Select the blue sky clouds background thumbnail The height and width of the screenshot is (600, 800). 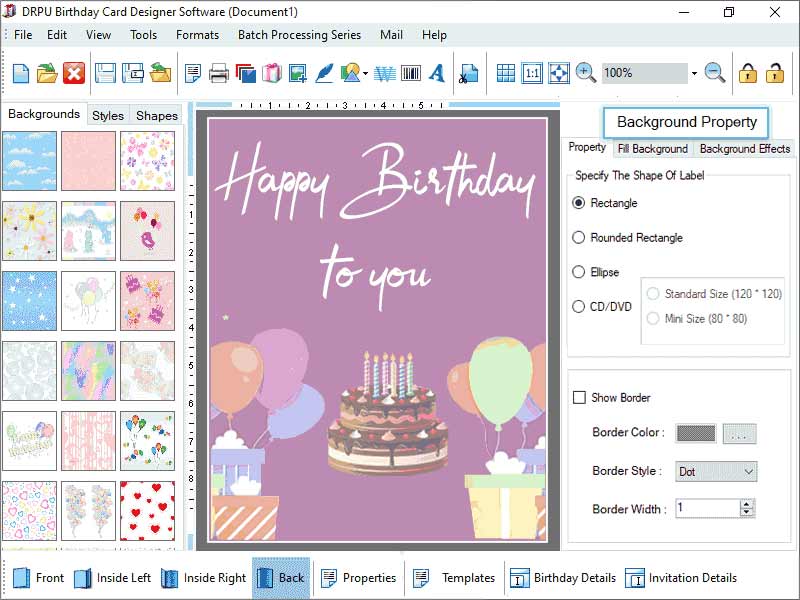30,160
